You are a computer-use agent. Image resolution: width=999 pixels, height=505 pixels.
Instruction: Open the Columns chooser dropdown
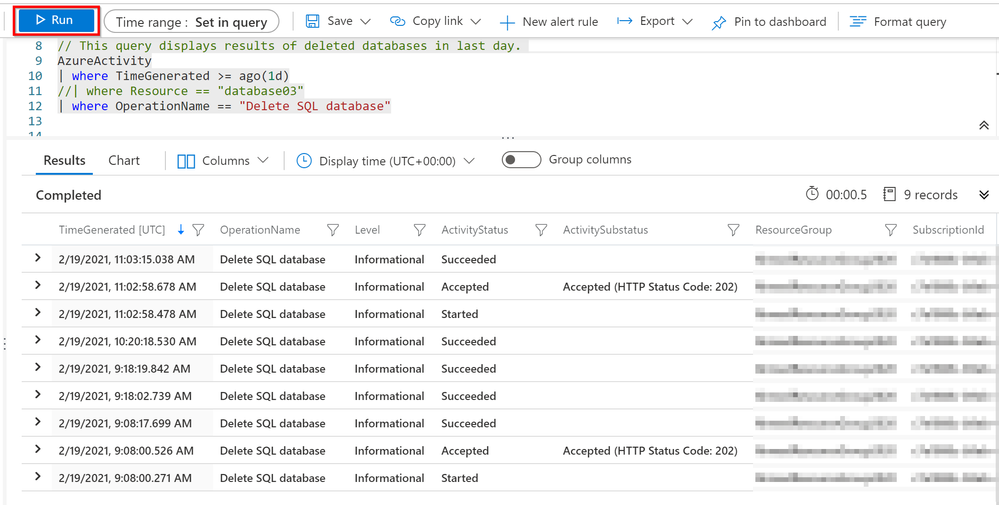[x=223, y=161]
